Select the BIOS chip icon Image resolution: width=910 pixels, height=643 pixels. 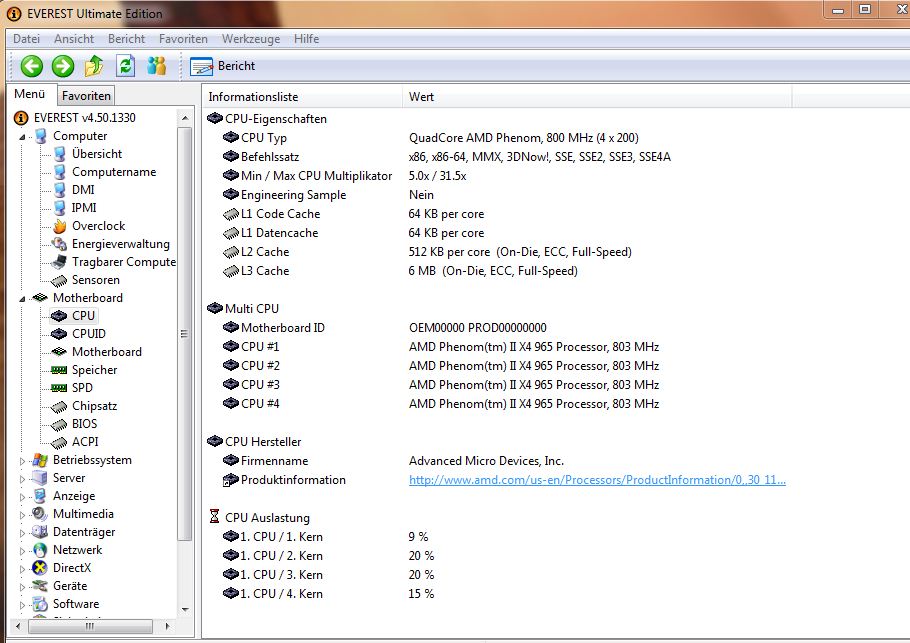click(59, 425)
